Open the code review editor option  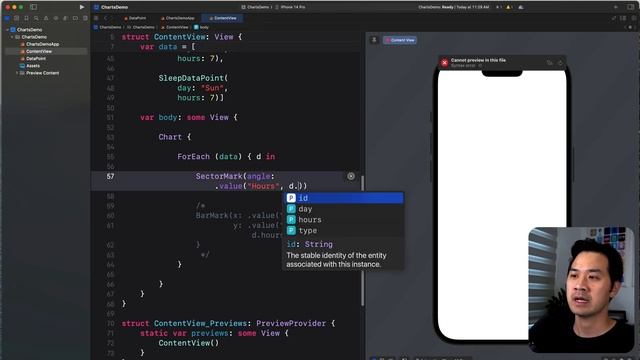coord(613,18)
